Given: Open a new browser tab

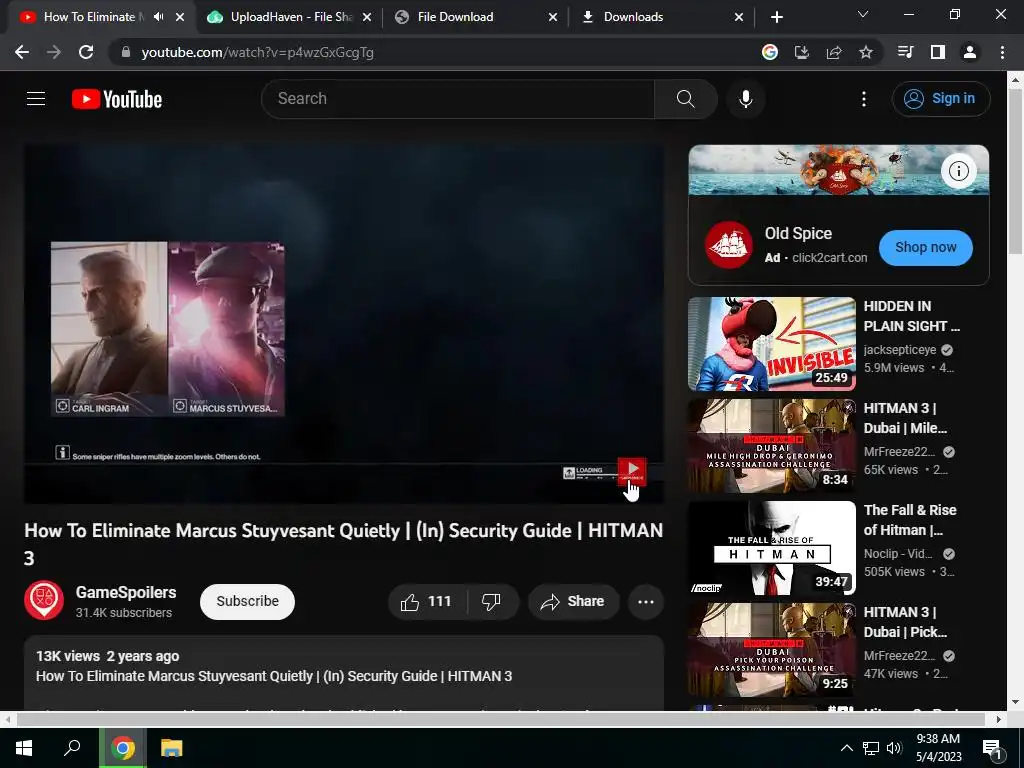Looking at the screenshot, I should pos(776,17).
